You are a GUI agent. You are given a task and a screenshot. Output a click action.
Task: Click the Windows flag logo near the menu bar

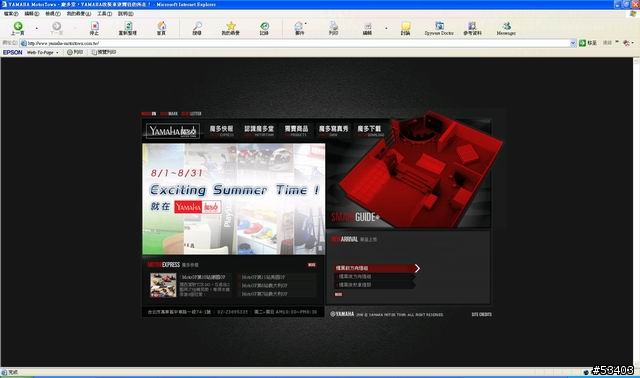coord(633,13)
